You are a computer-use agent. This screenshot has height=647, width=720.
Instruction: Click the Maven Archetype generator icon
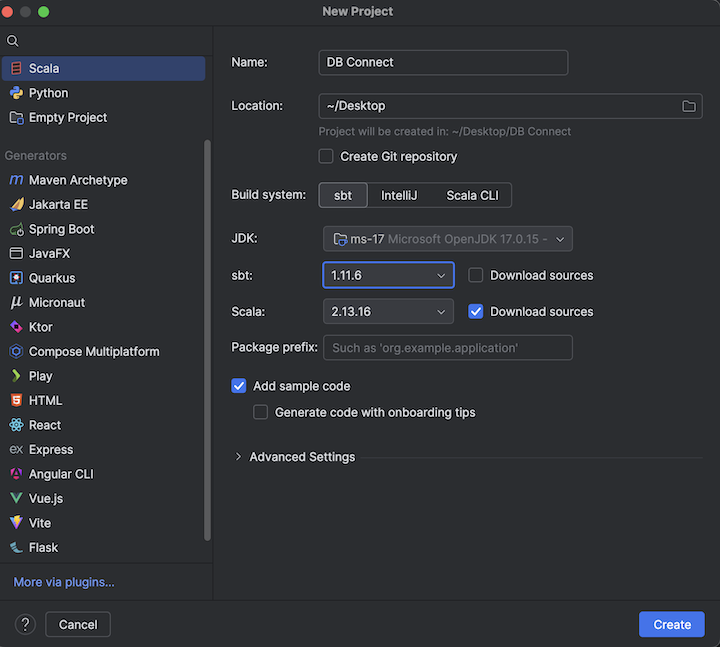(x=16, y=180)
